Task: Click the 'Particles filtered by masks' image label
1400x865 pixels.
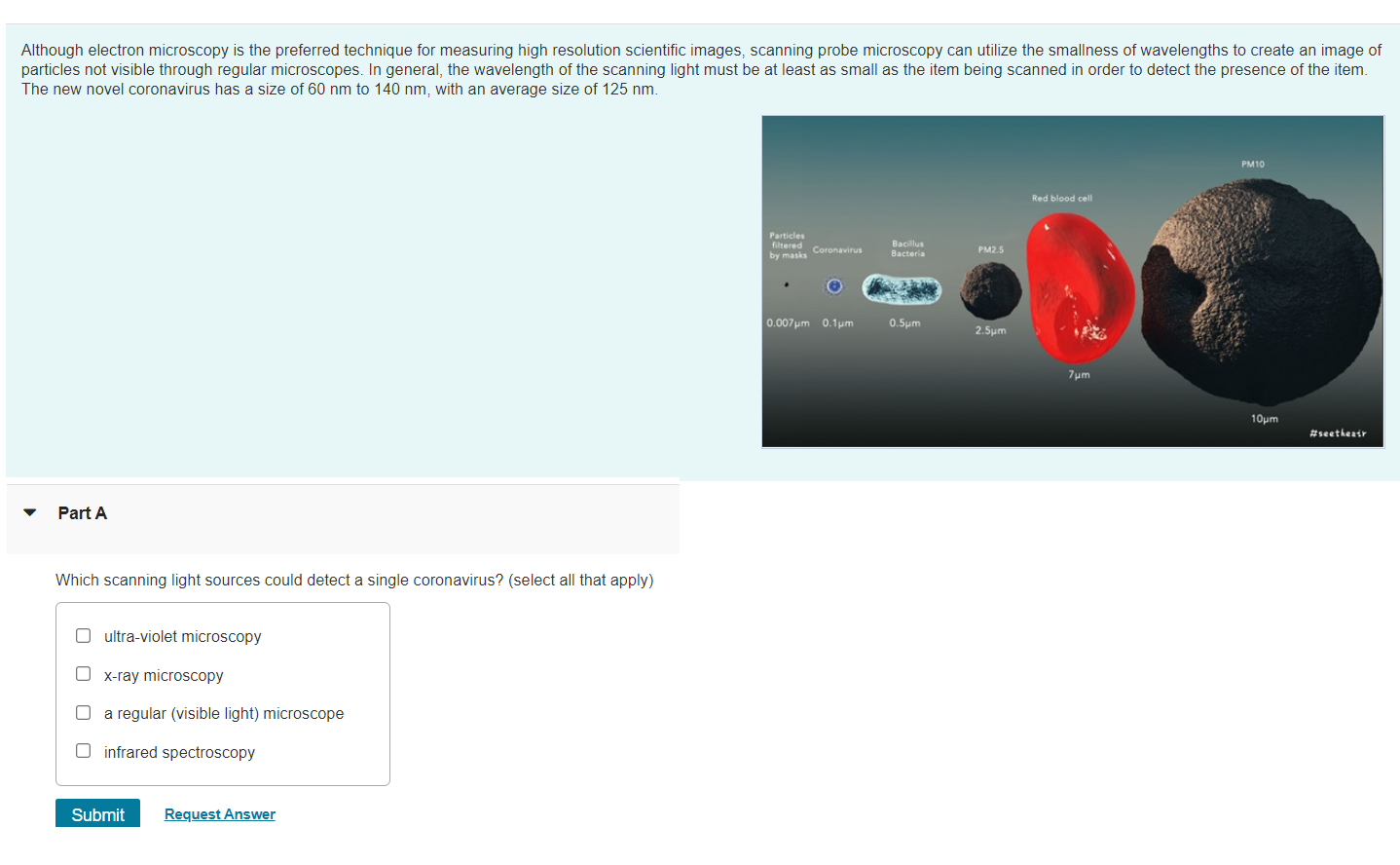Action: click(x=788, y=245)
